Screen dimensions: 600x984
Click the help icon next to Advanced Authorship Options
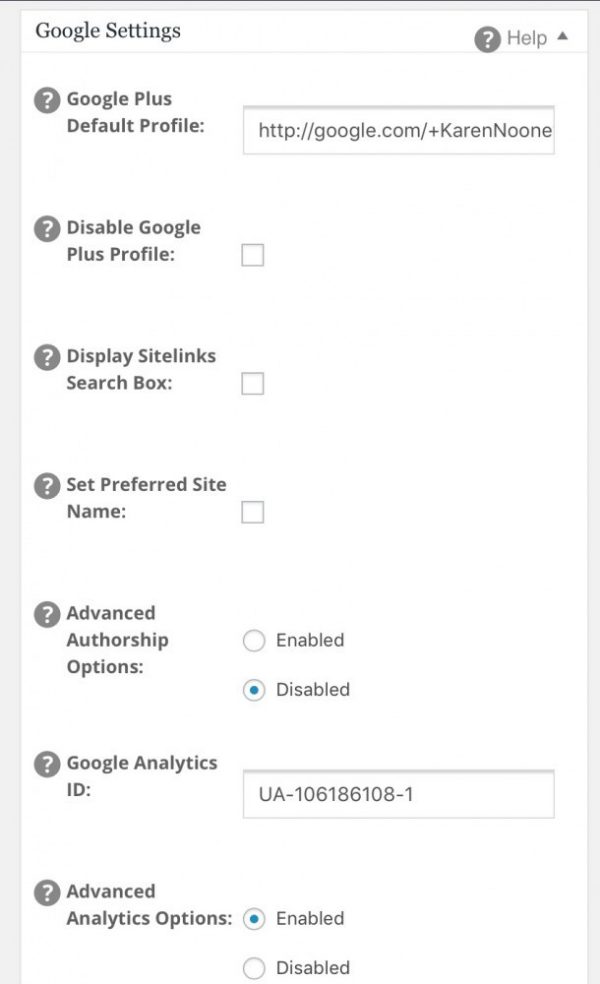pyautogui.click(x=46, y=614)
